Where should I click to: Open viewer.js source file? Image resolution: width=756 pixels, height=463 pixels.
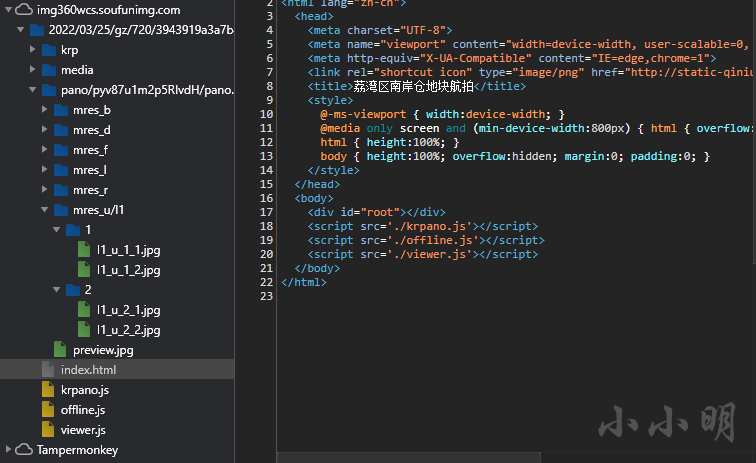pyautogui.click(x=83, y=430)
